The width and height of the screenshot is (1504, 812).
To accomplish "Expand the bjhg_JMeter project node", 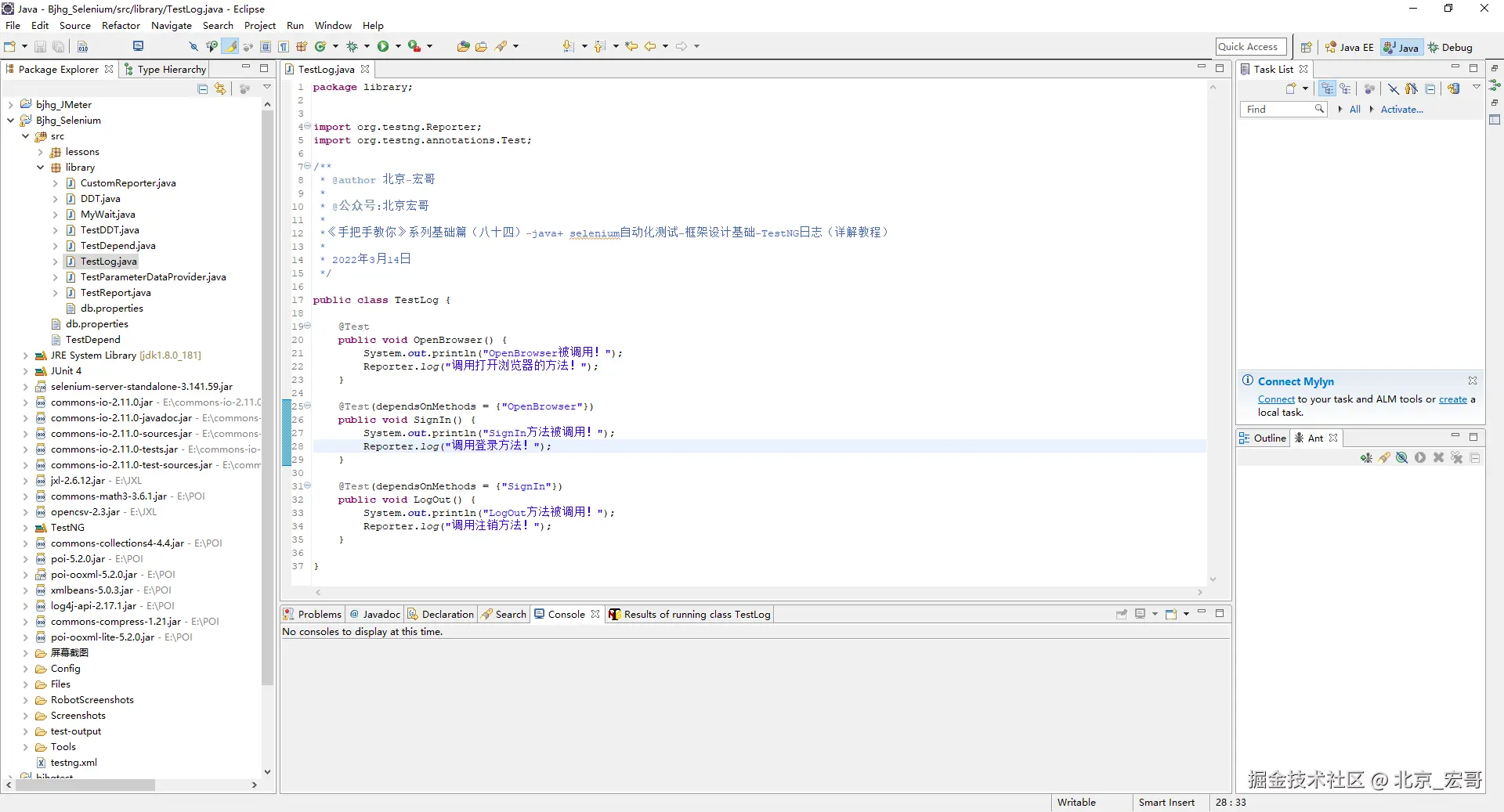I will (11, 105).
